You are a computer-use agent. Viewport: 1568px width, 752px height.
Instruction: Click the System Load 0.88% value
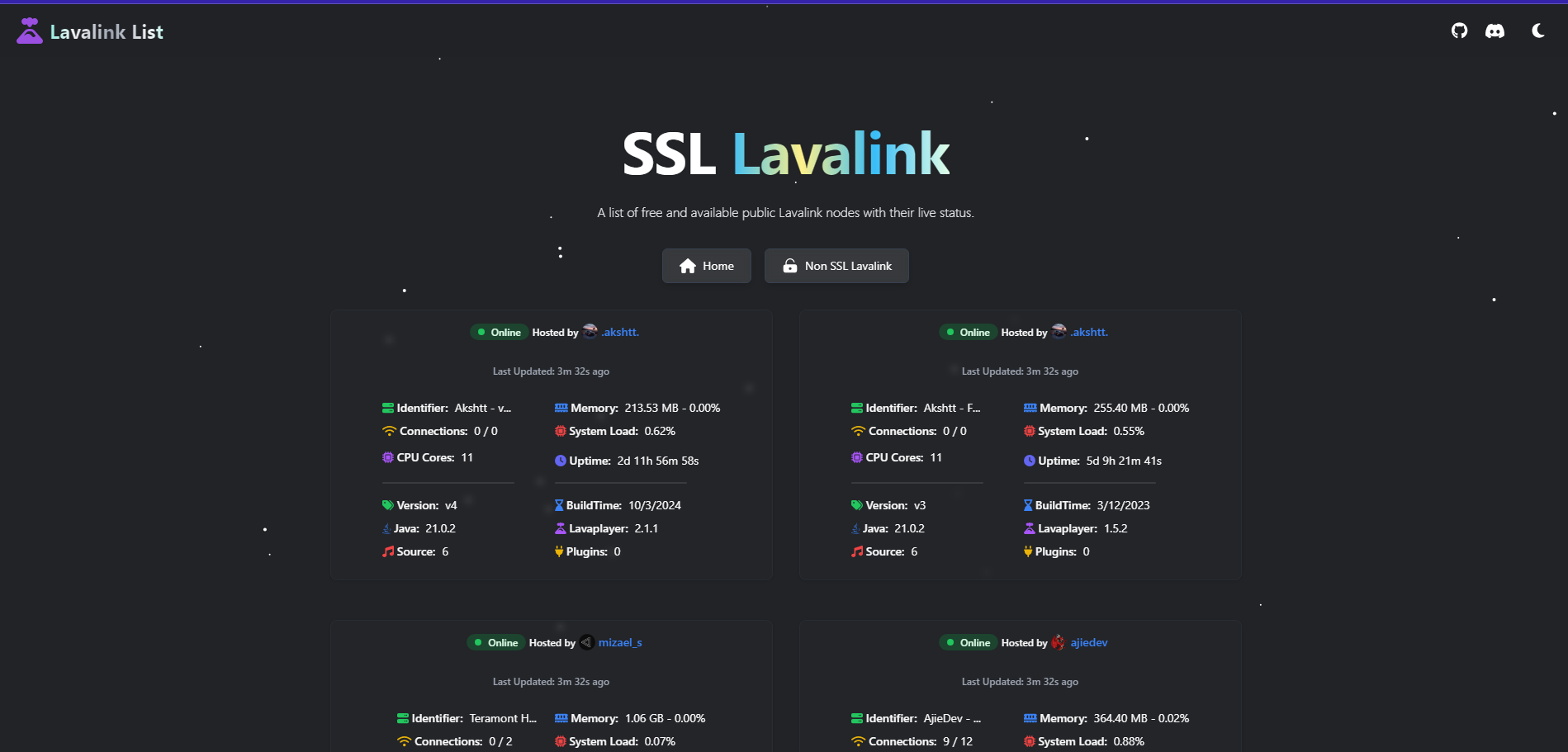[1129, 741]
